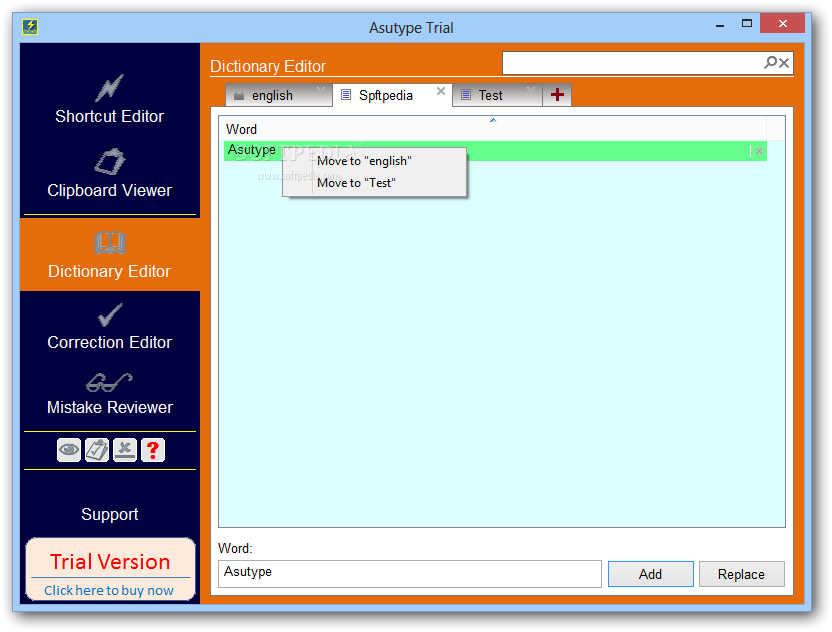Image resolution: width=832 pixels, height=632 pixels.
Task: Open Clipboard Viewer label in sidebar
Action: [109, 191]
